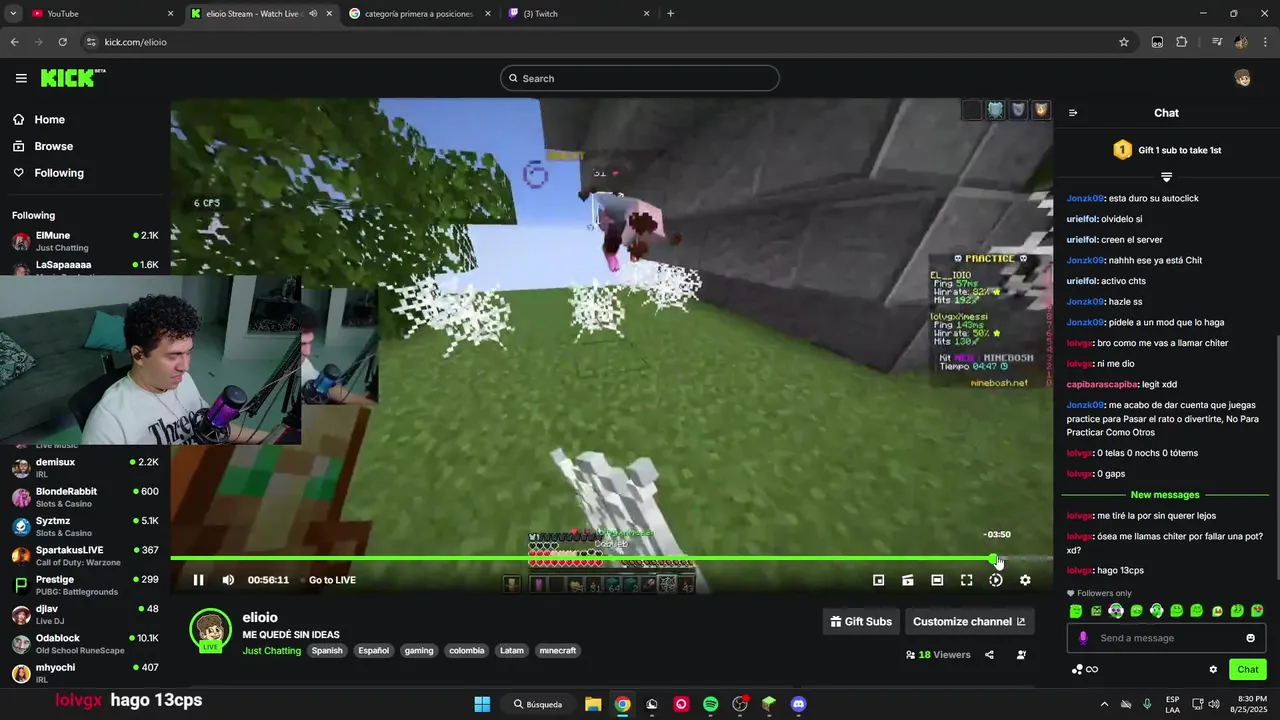Toggle mini player mode
Image resolution: width=1280 pixels, height=720 pixels.
[x=878, y=580]
